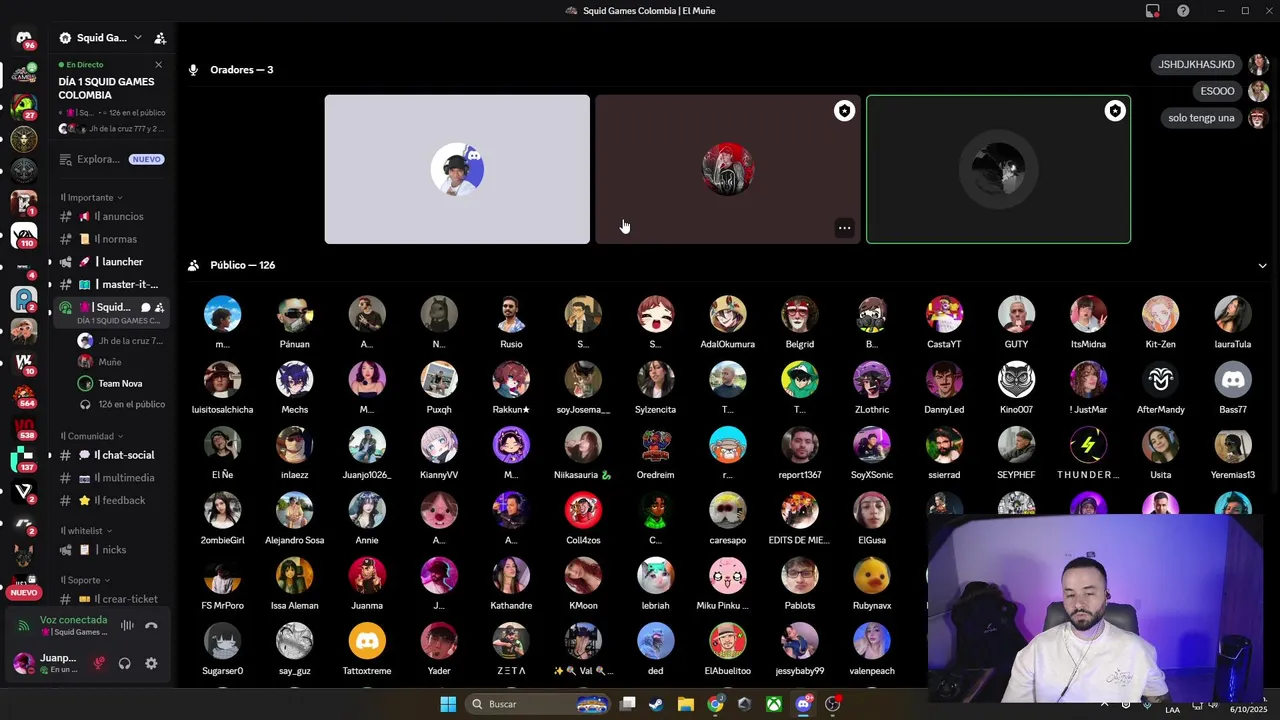The image size is (1280, 720).
Task: Open Xbox app from the taskbar
Action: tap(774, 704)
